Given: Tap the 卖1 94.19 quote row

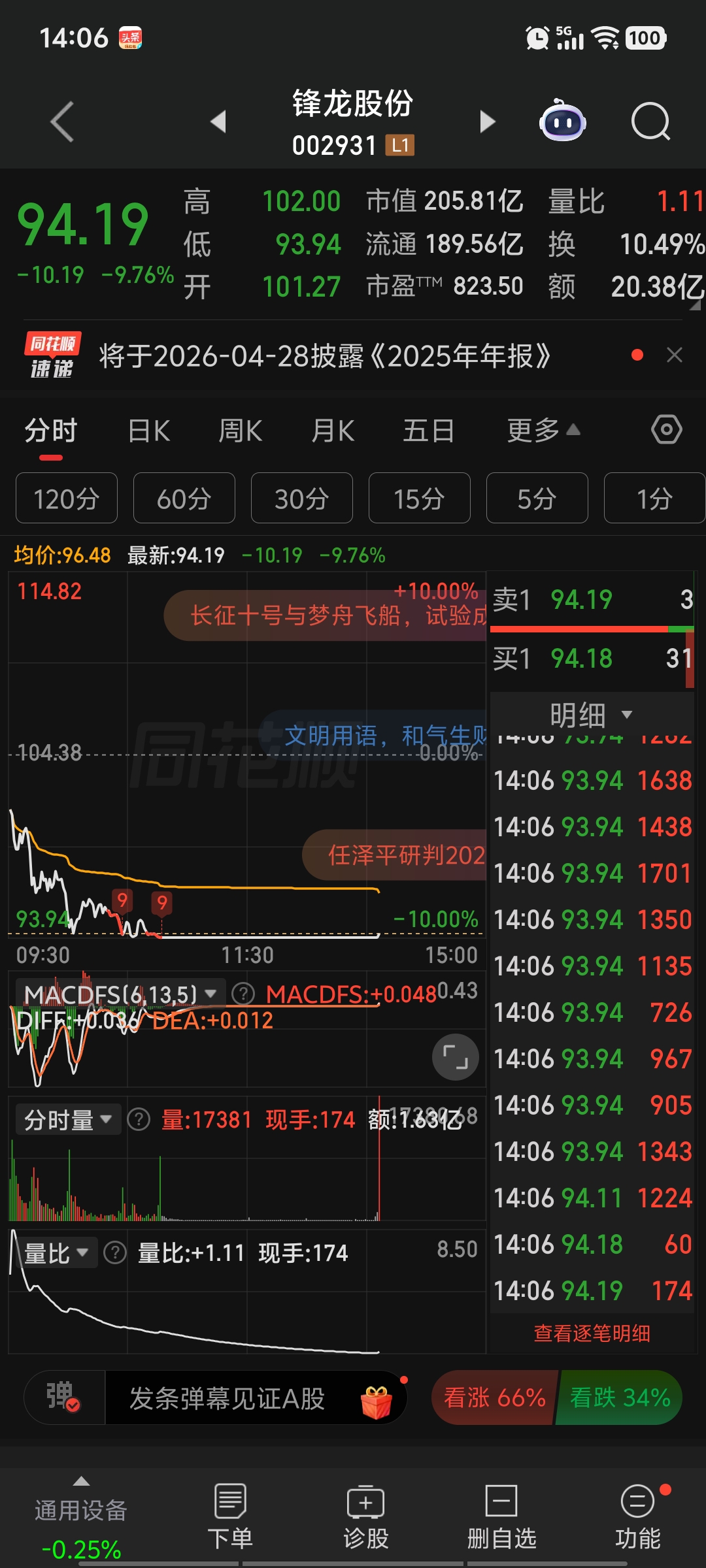Looking at the screenshot, I should (x=592, y=599).
